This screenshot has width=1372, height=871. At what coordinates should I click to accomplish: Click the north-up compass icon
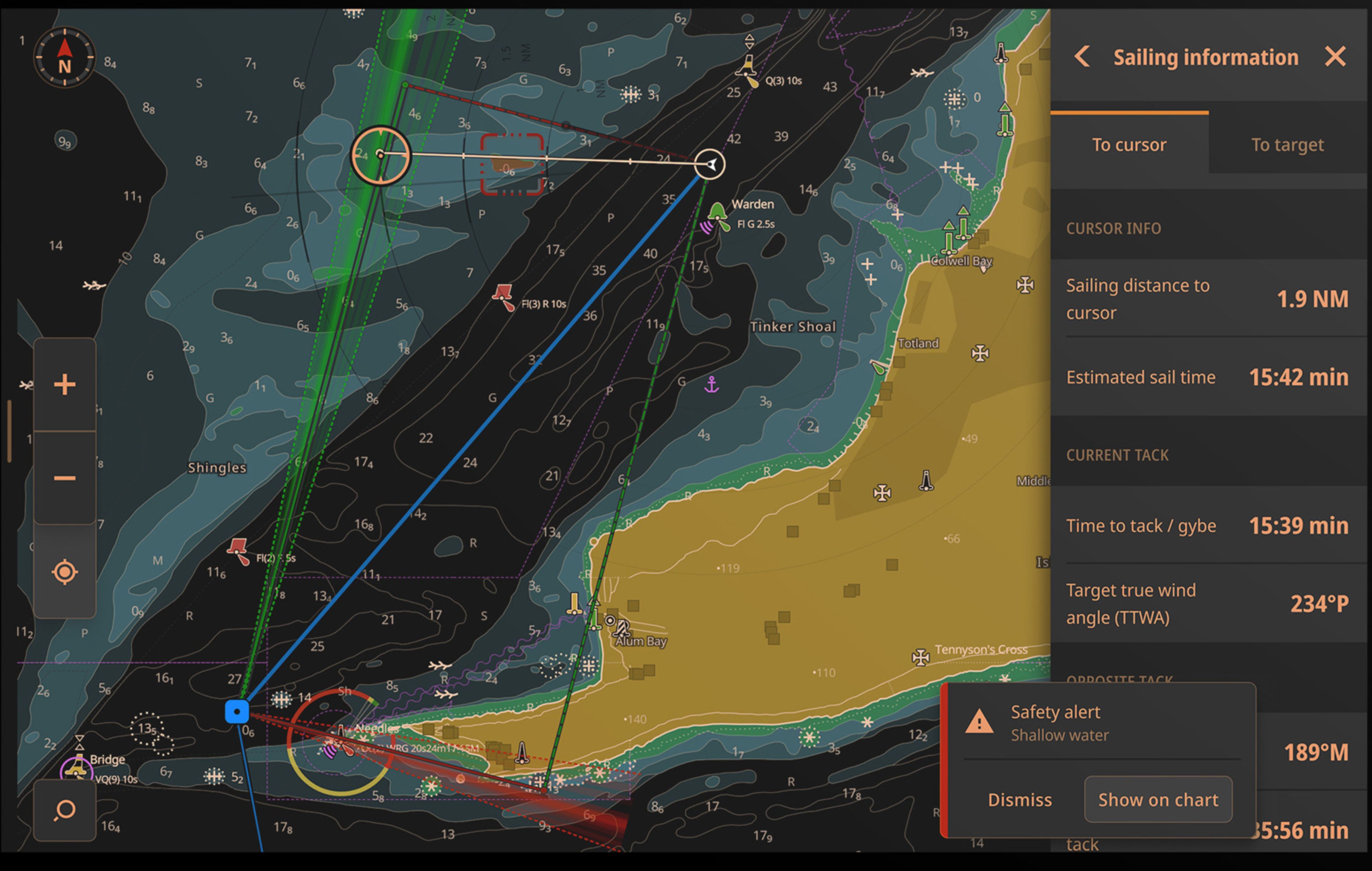pyautogui.click(x=64, y=58)
